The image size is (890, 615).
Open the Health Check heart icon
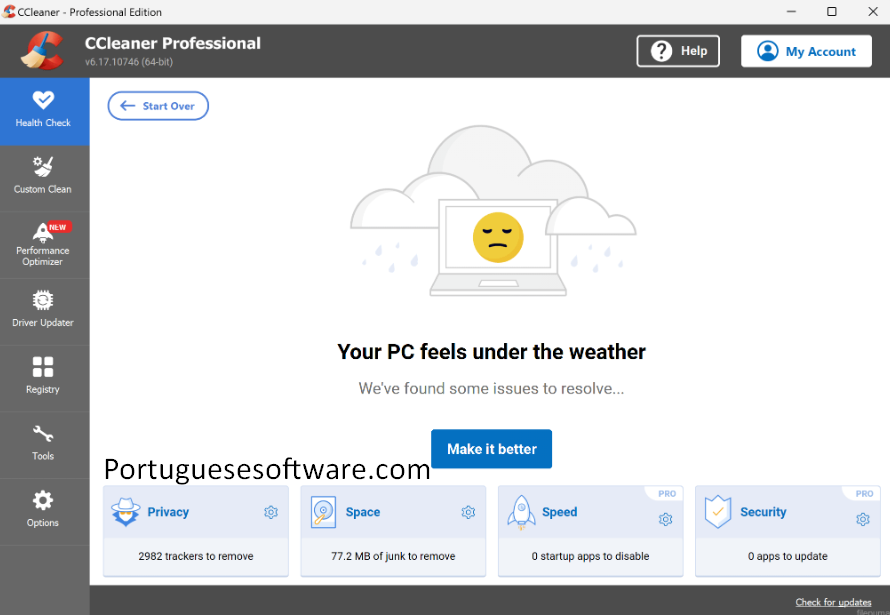coord(43,100)
